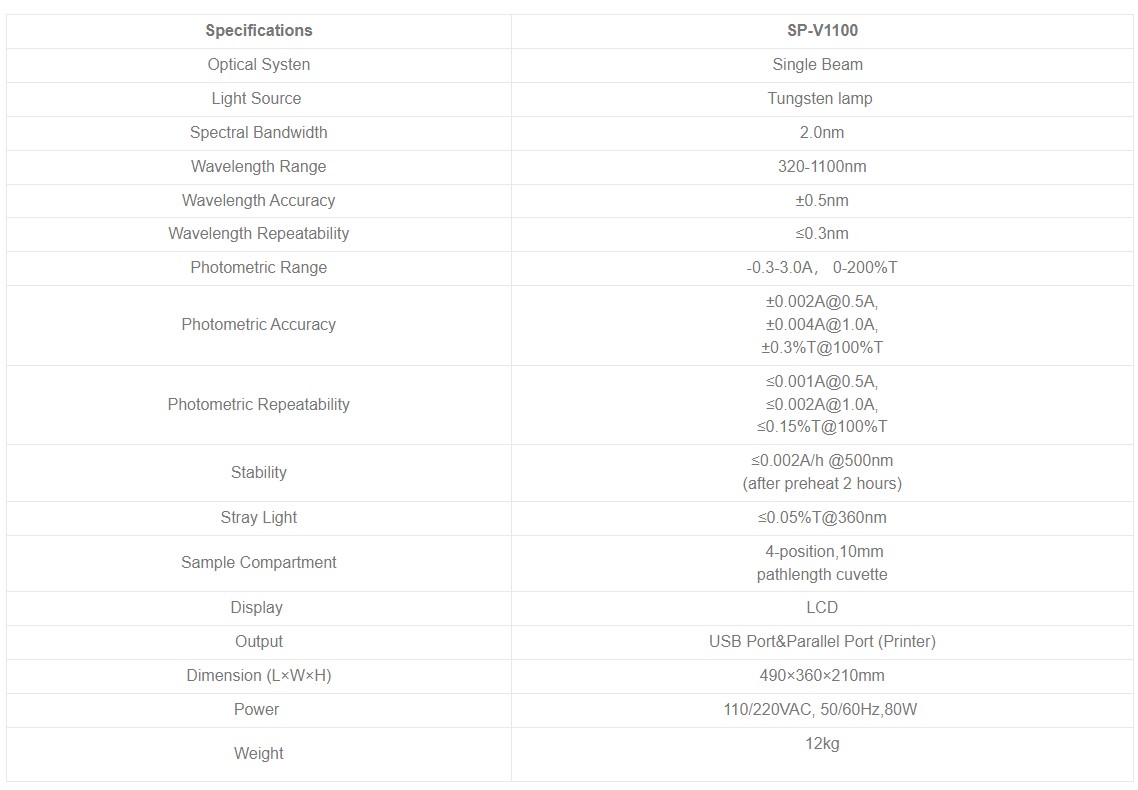Select the 320-1100nm wavelength range value
Viewport: 1138px width, 790px height.
coord(822,166)
